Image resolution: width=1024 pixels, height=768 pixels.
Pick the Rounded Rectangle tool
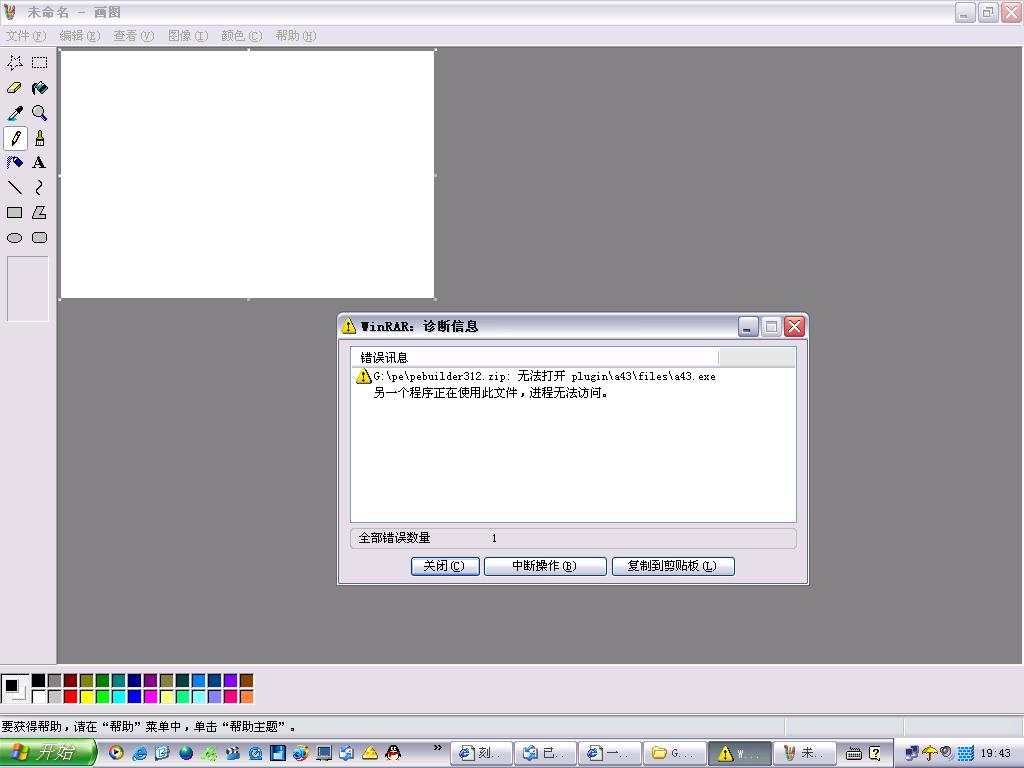click(40, 238)
